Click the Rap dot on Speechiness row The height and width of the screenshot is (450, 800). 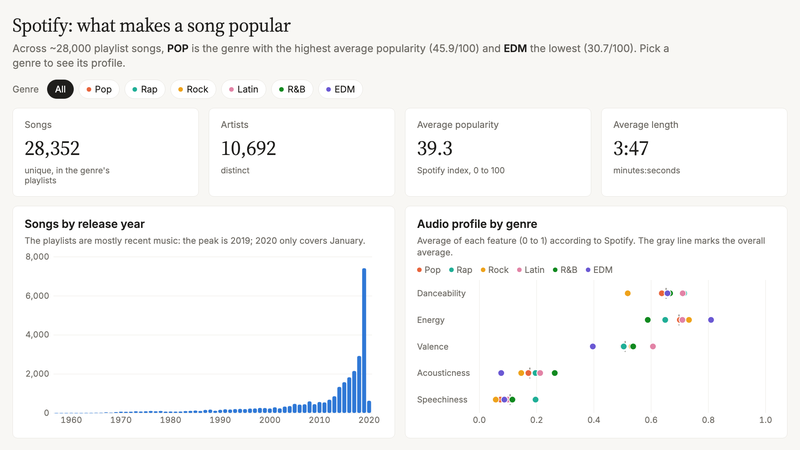click(535, 399)
